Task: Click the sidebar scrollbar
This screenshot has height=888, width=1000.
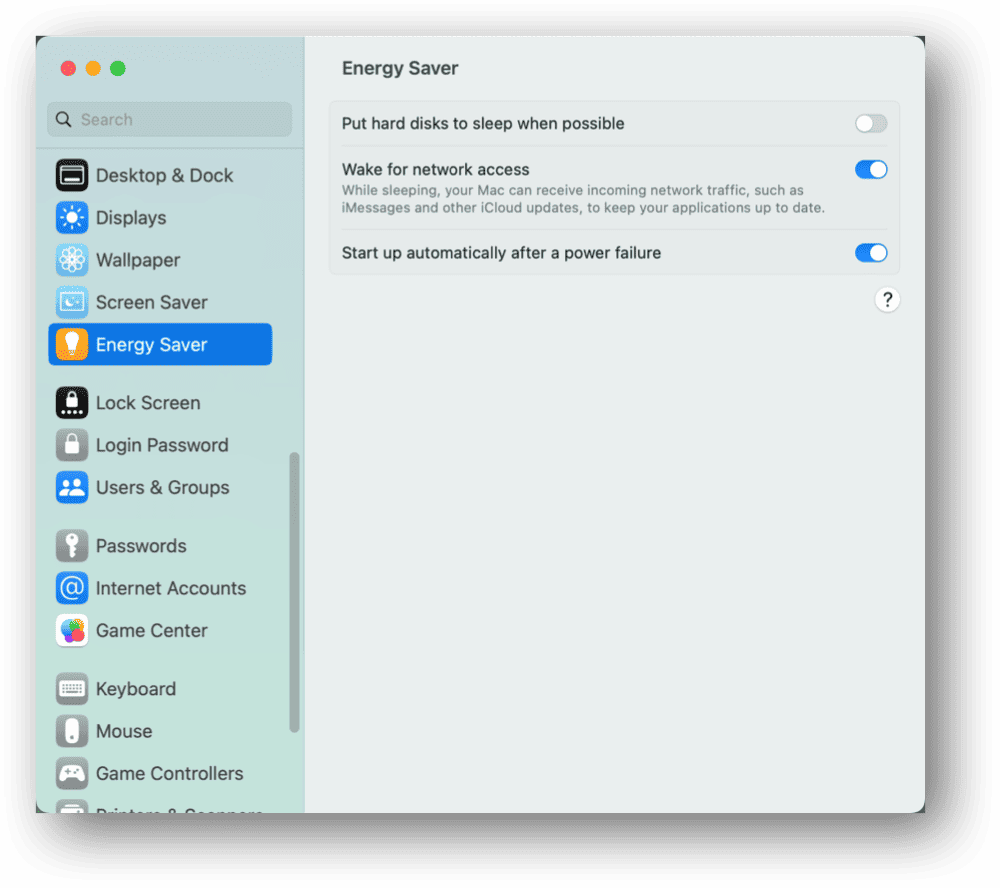Action: coord(294,592)
